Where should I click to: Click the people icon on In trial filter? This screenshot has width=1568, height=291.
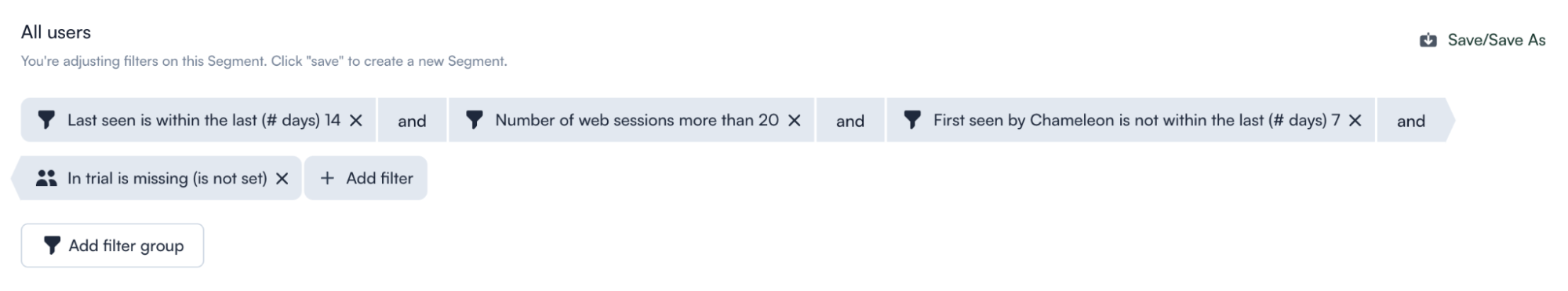tap(46, 178)
